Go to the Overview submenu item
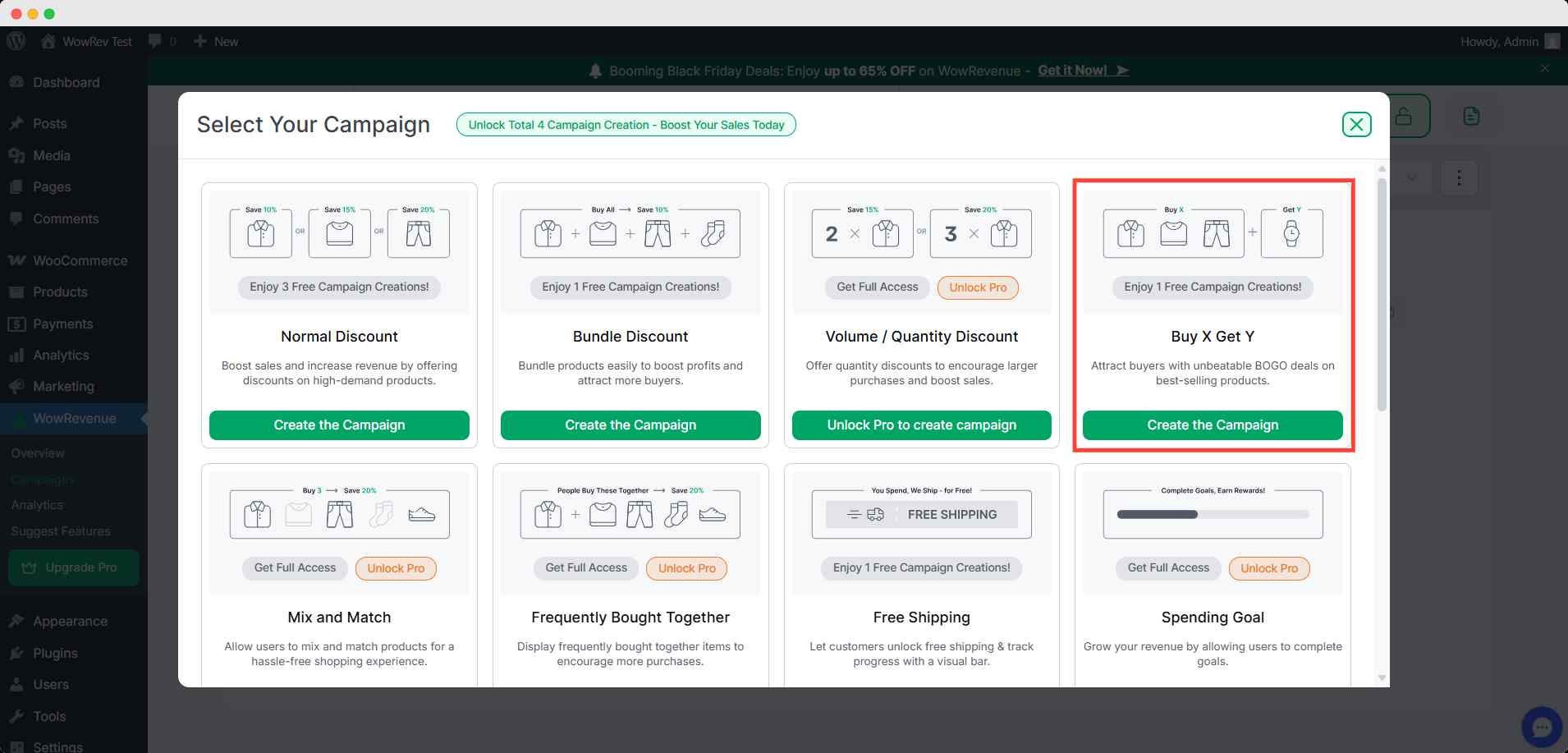Viewport: 1568px width, 753px height. 38,453
